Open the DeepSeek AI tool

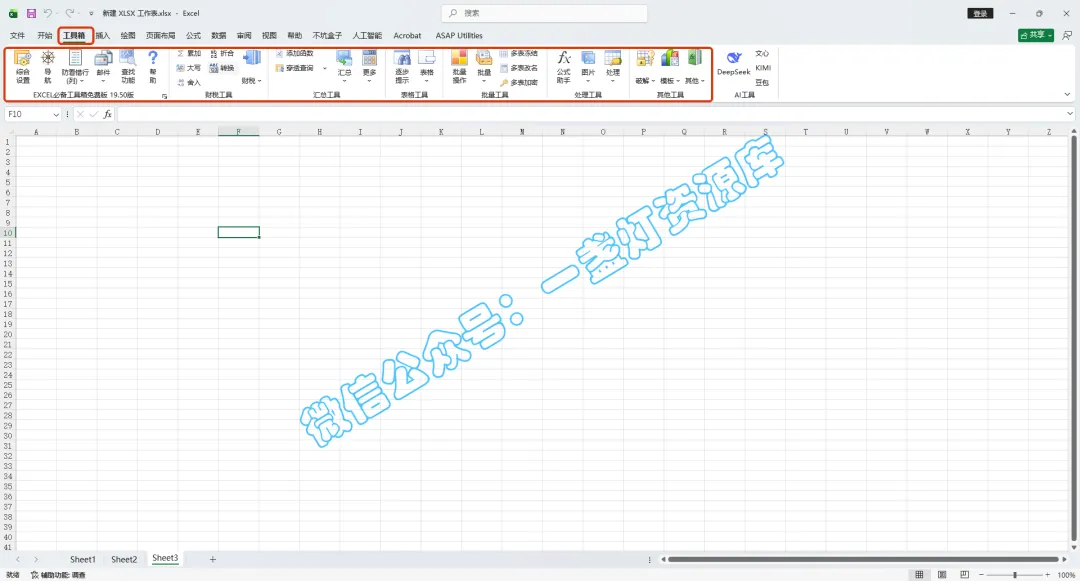click(x=734, y=63)
